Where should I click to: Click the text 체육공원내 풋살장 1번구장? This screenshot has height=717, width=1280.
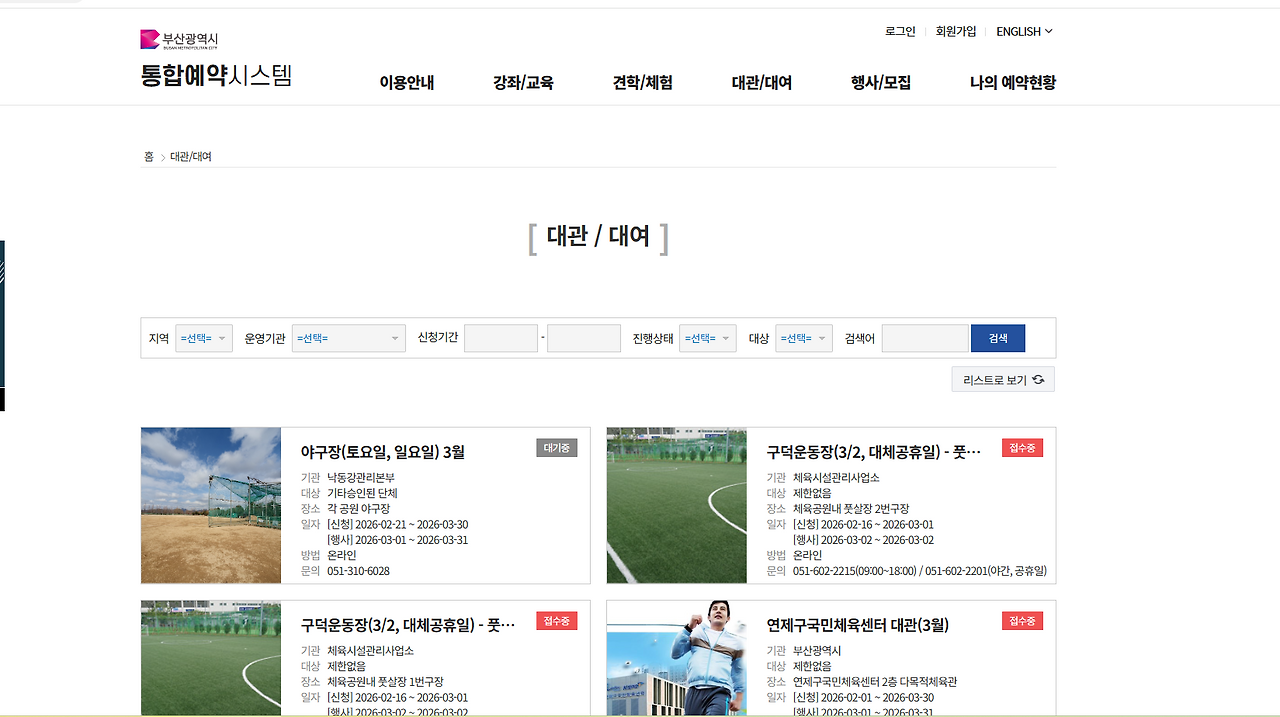point(385,682)
